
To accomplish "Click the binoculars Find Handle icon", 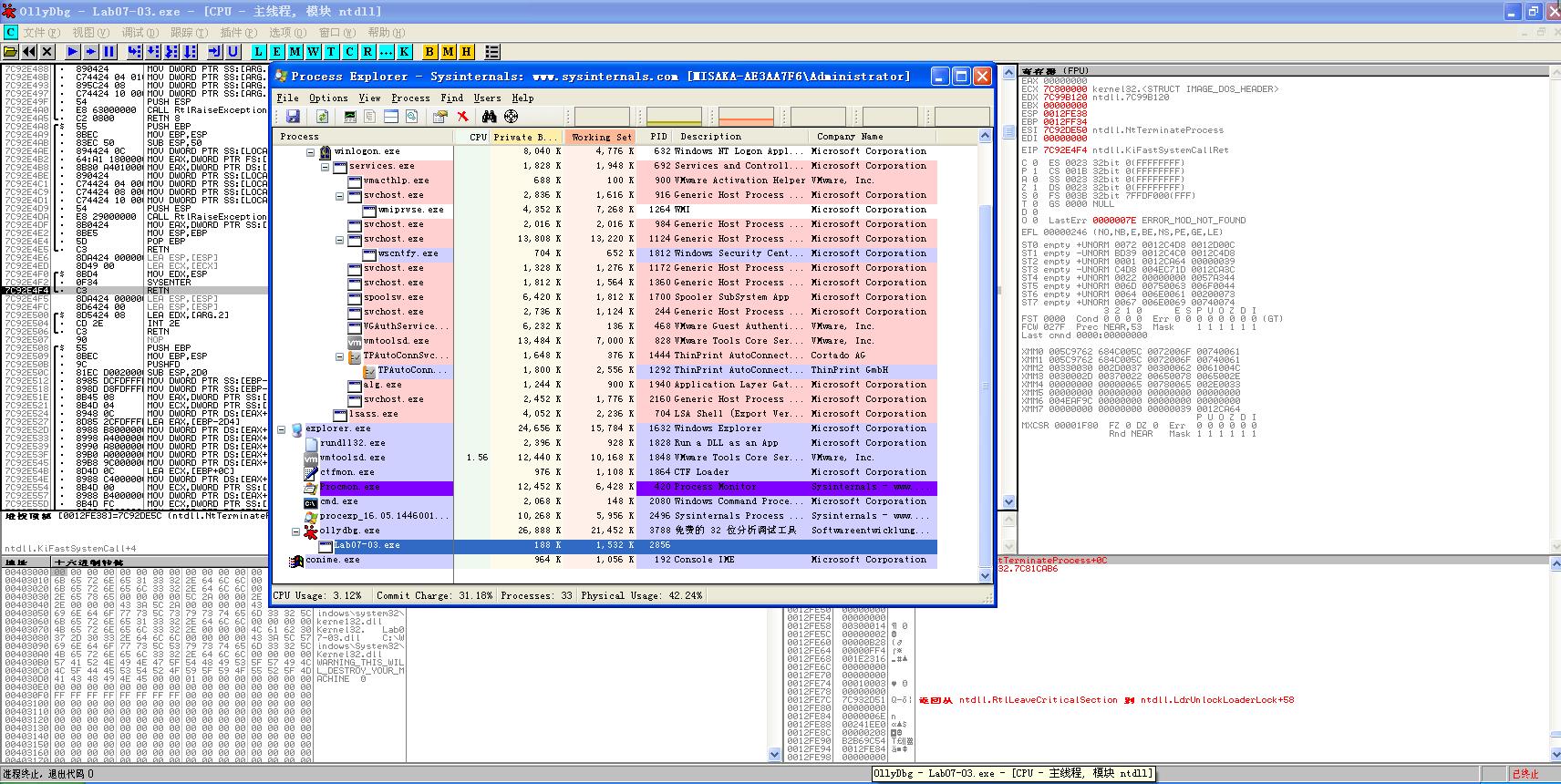I will (x=490, y=116).
